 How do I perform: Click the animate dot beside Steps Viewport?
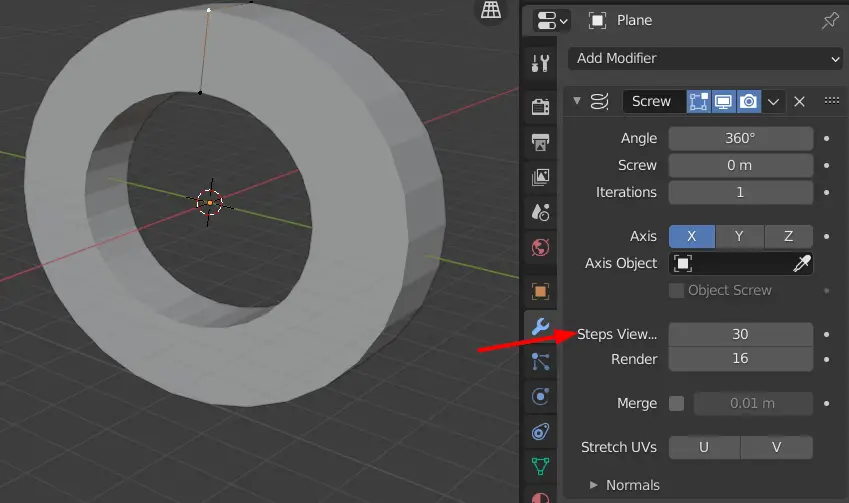pyautogui.click(x=826, y=335)
